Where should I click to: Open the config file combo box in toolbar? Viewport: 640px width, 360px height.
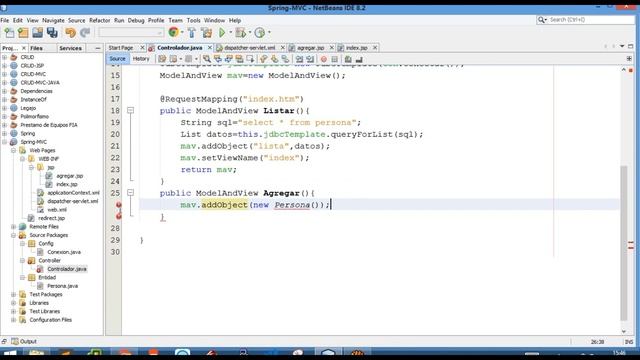point(131,32)
